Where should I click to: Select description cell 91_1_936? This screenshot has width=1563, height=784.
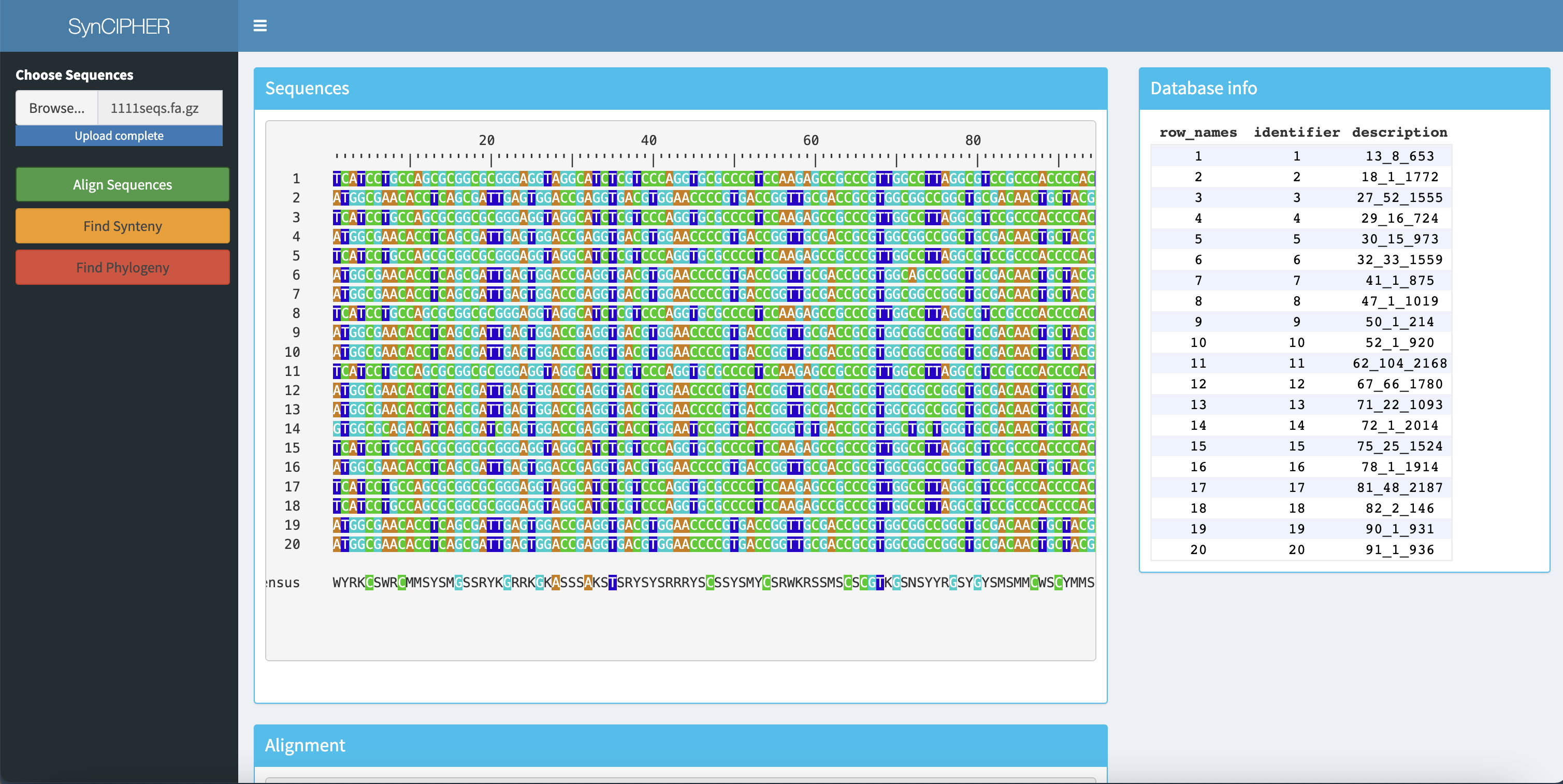pyautogui.click(x=1399, y=549)
